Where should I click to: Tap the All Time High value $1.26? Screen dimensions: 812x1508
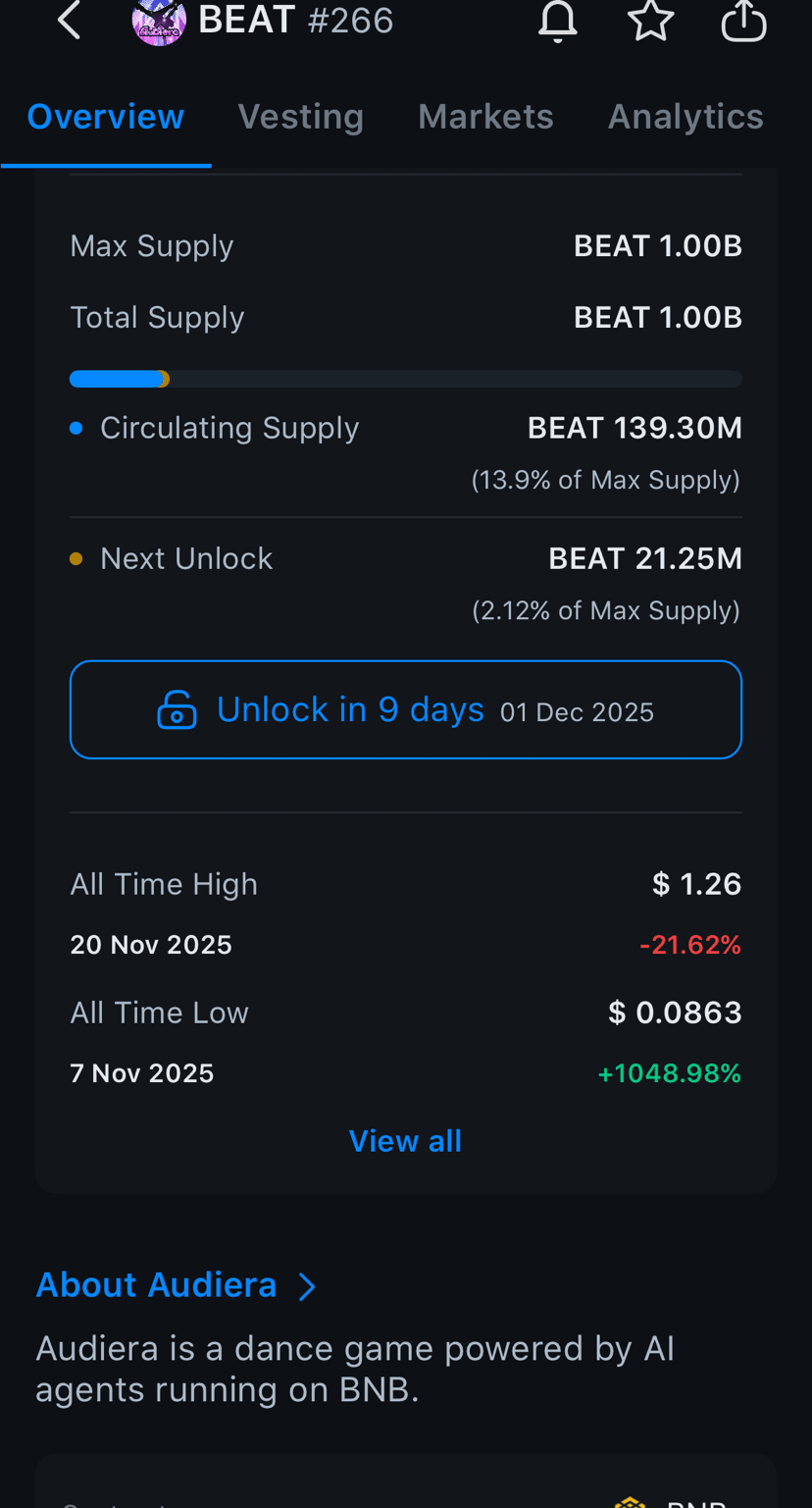697,884
